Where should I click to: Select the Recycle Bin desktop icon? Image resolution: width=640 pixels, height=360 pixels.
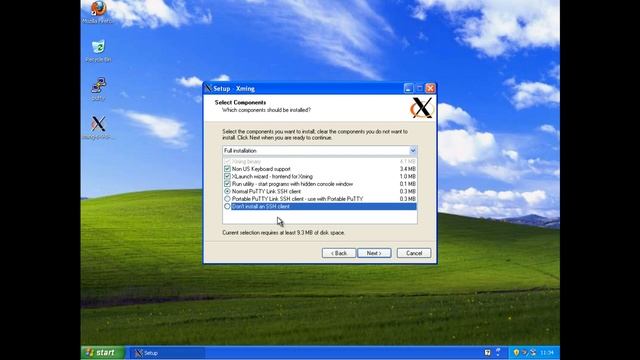coord(98,47)
